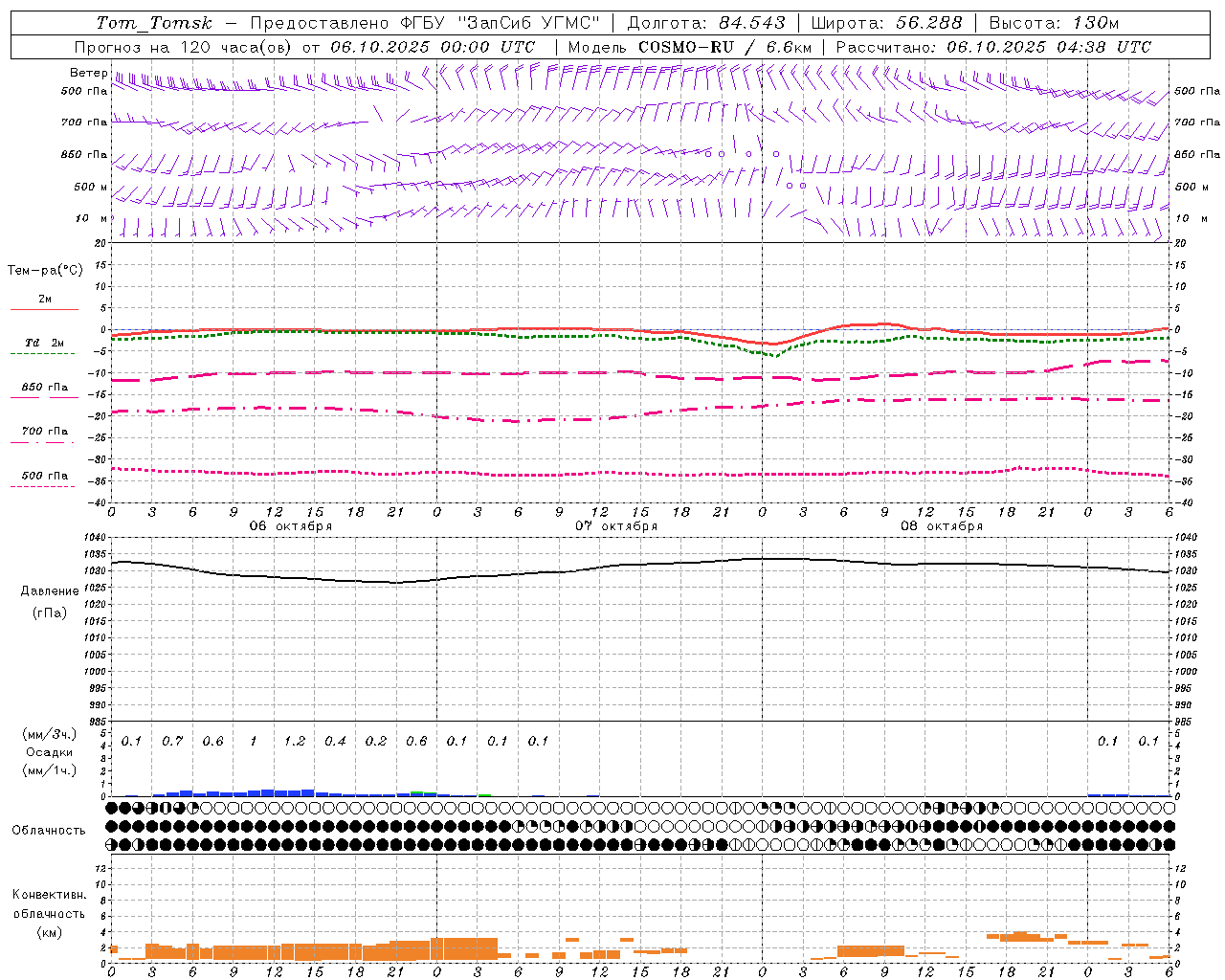1225x980 pixels.
Task: Click the model name COSMO-RU / 6.6км
Action: (724, 47)
